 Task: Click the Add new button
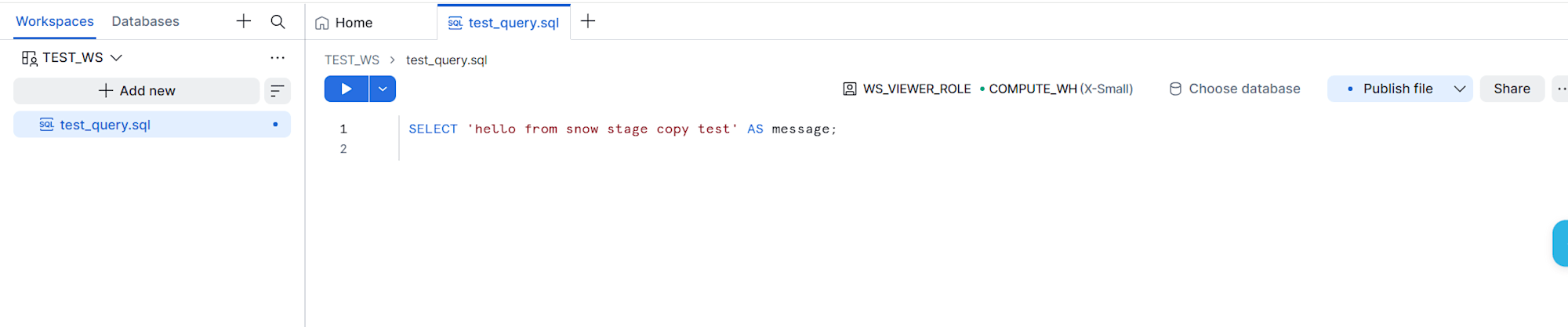pyautogui.click(x=136, y=91)
